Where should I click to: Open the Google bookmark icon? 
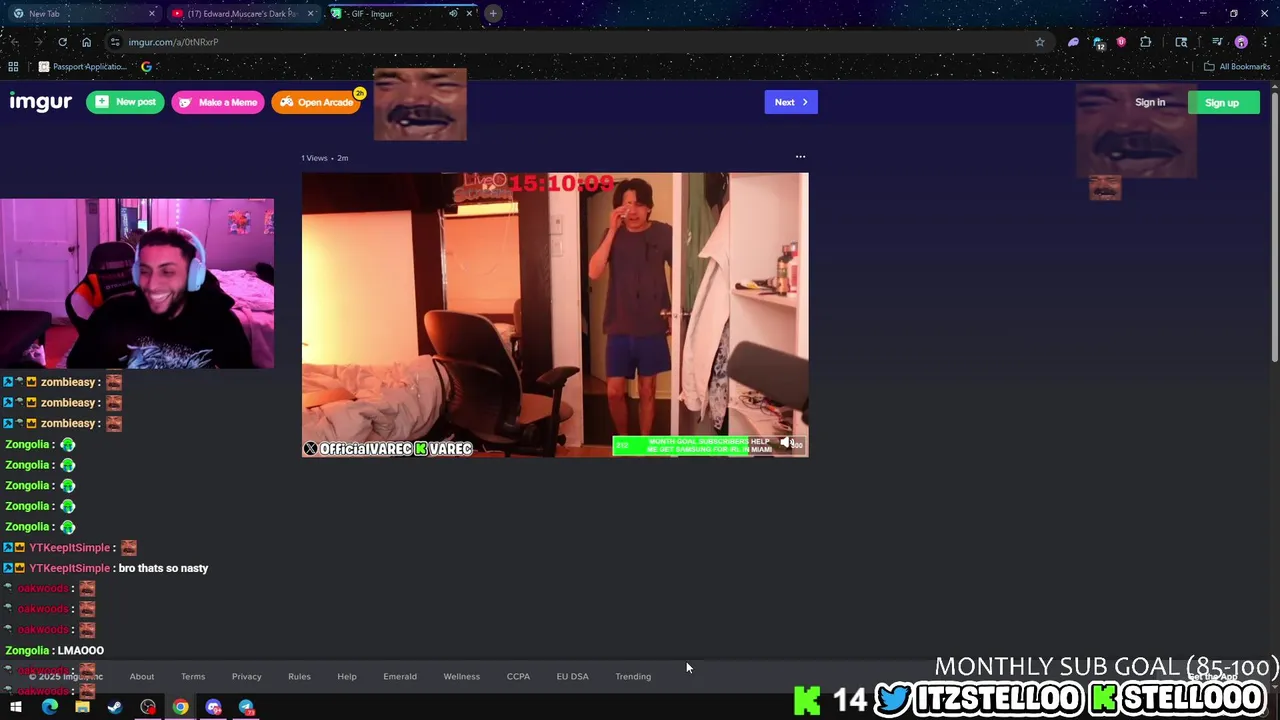tap(146, 67)
